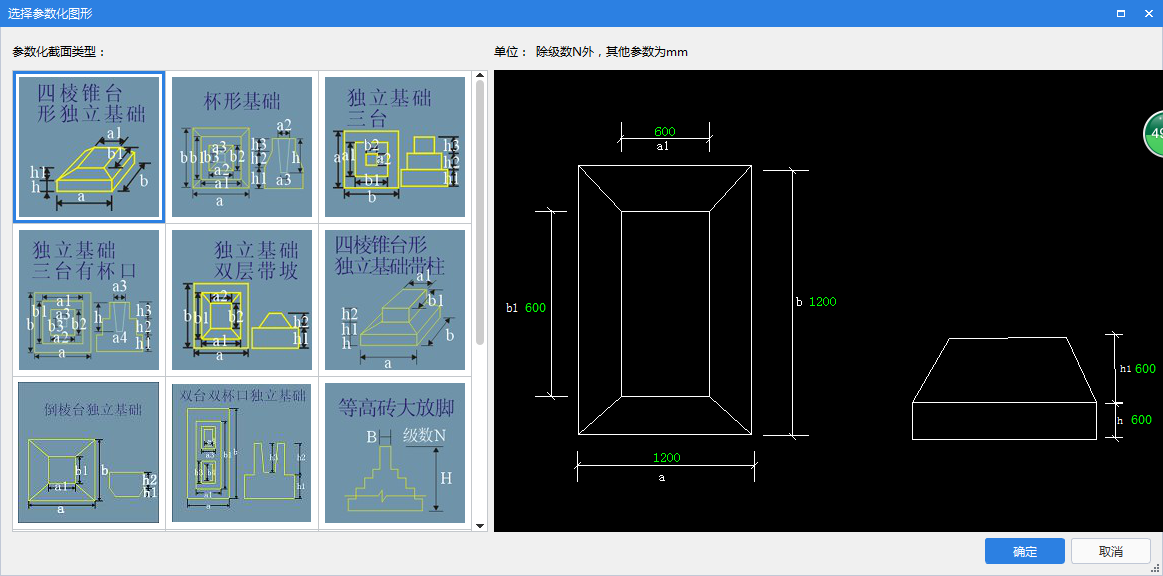The height and width of the screenshot is (576, 1163).
Task: Click the thumbnail list scrollbar thumb
Action: [x=480, y=212]
